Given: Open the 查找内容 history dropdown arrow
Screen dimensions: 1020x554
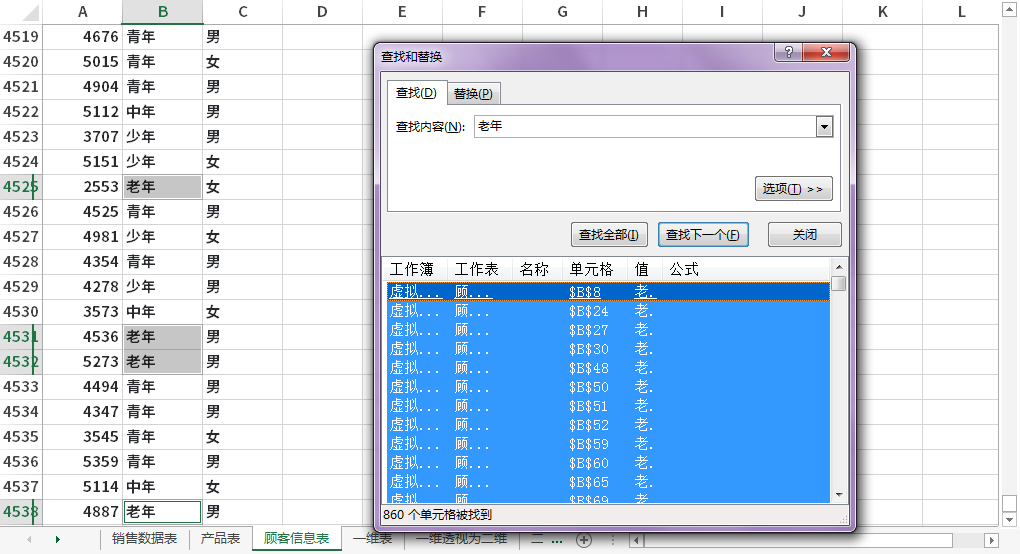Looking at the screenshot, I should (x=824, y=127).
